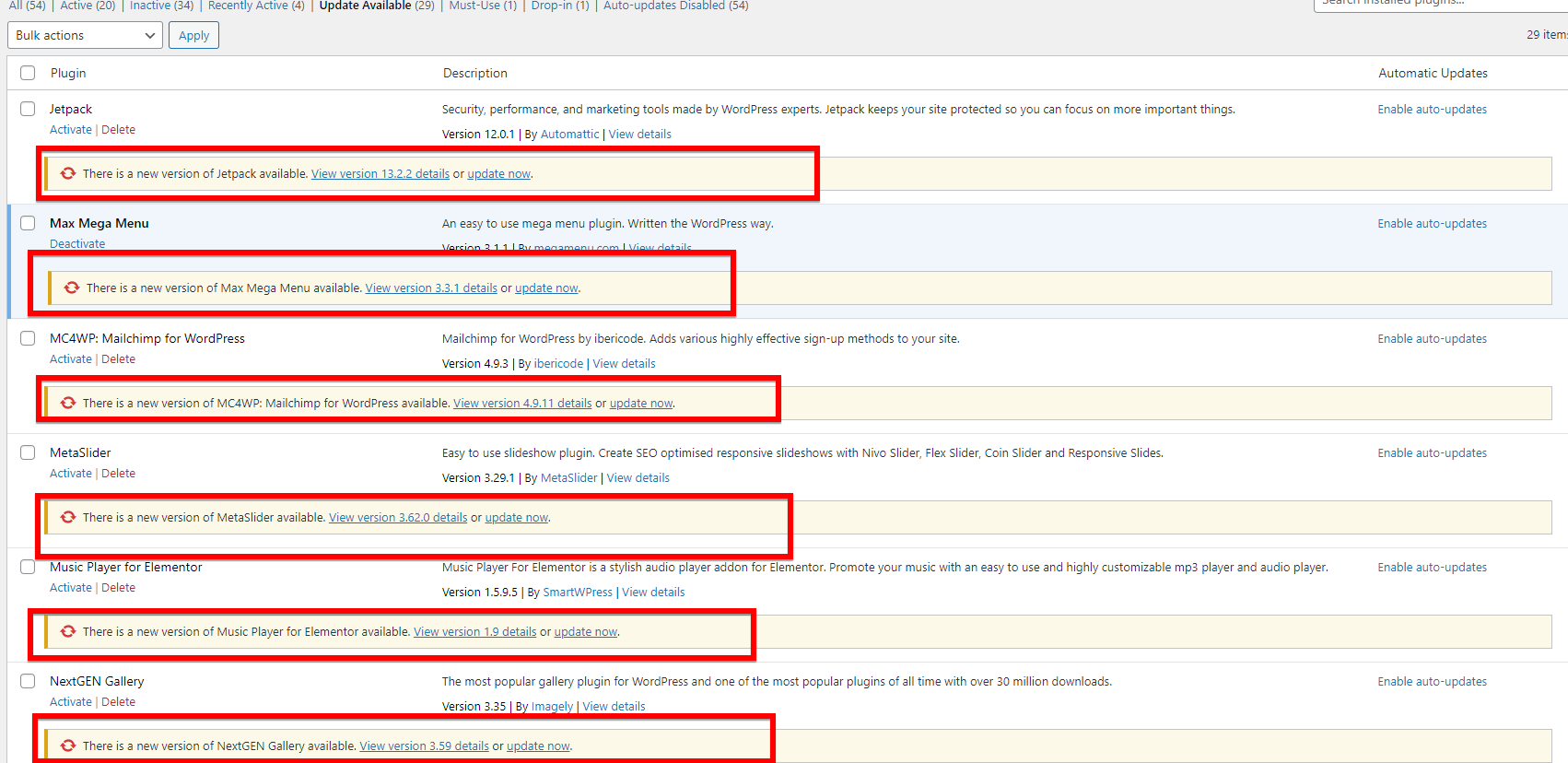The height and width of the screenshot is (763, 1568).
Task: View details for MetaSlider
Action: coord(638,478)
